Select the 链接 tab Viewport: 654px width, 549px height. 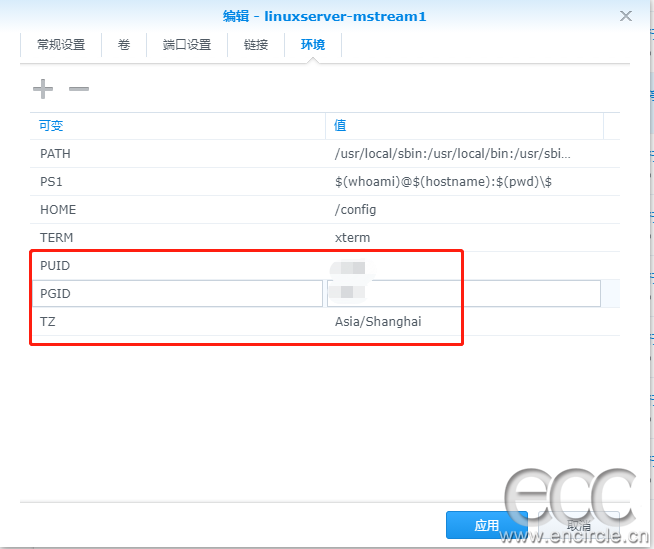tap(256, 45)
